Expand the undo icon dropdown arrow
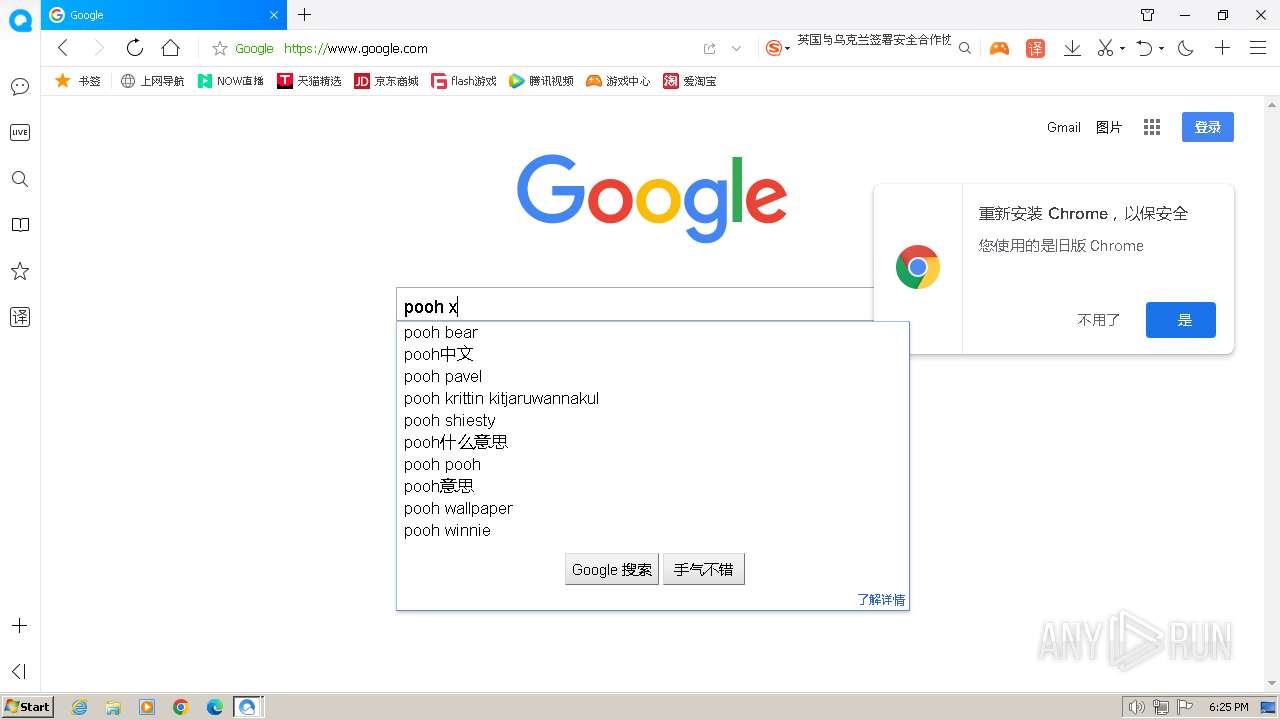The width and height of the screenshot is (1280, 720). 1161,48
